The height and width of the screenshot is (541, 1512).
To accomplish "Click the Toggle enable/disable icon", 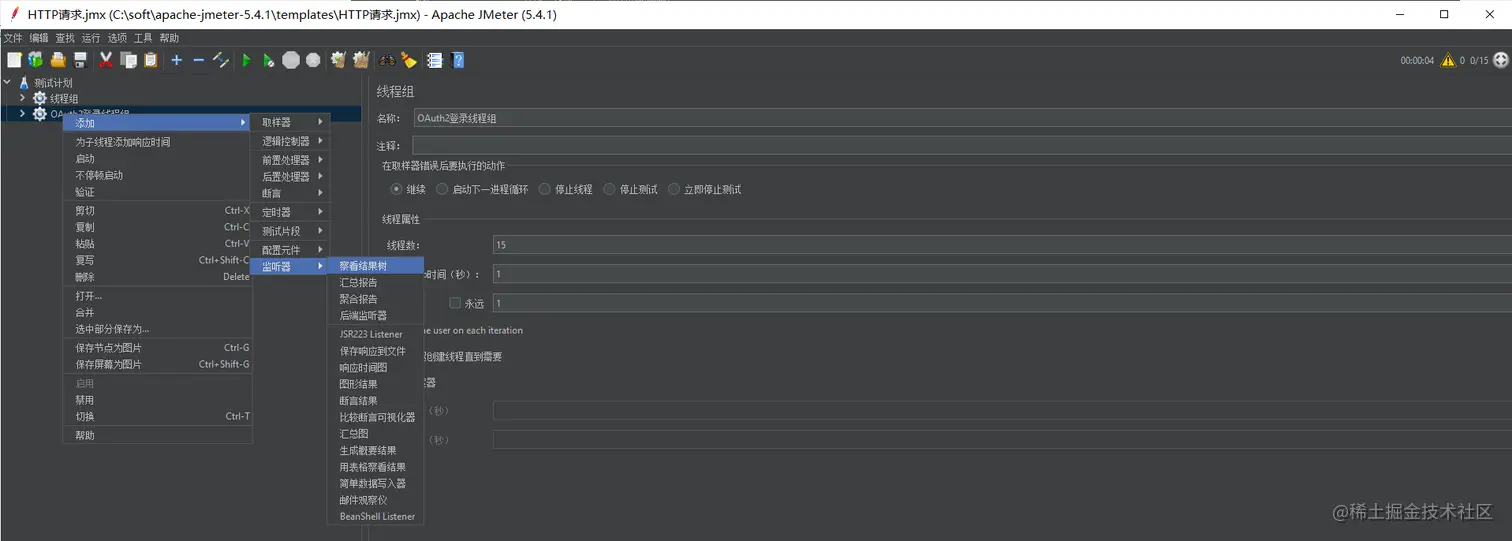I will [221, 60].
